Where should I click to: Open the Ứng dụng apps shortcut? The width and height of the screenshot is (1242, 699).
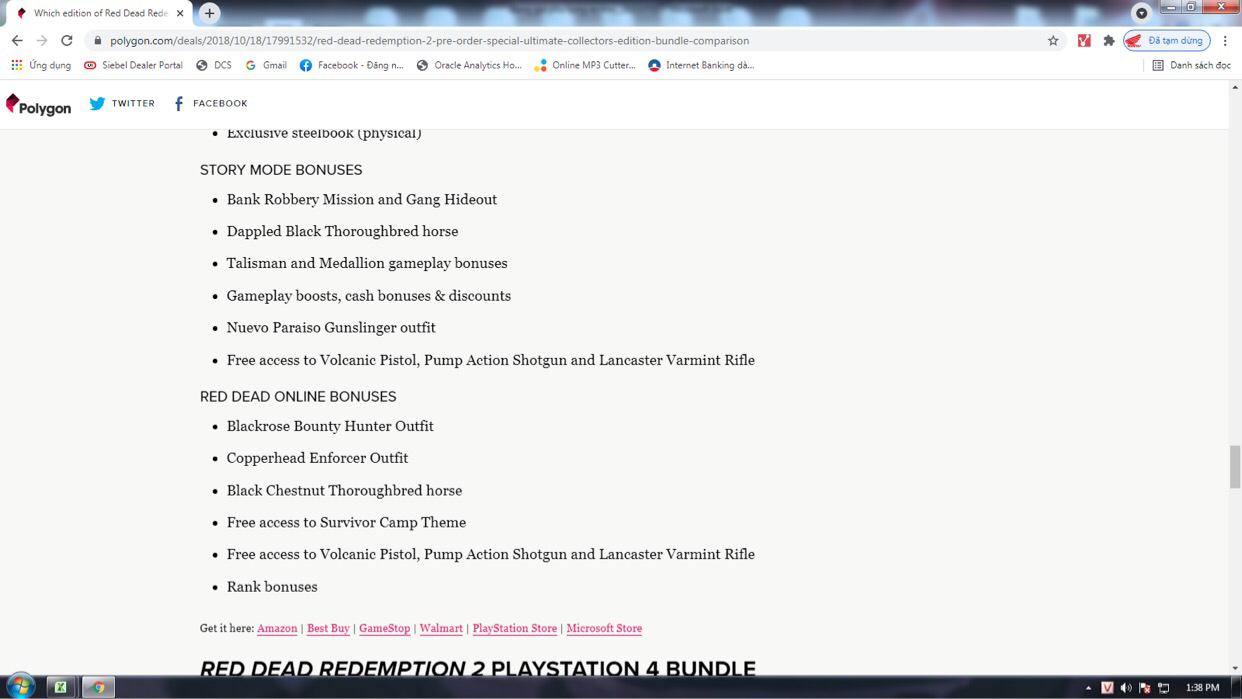tap(41, 65)
